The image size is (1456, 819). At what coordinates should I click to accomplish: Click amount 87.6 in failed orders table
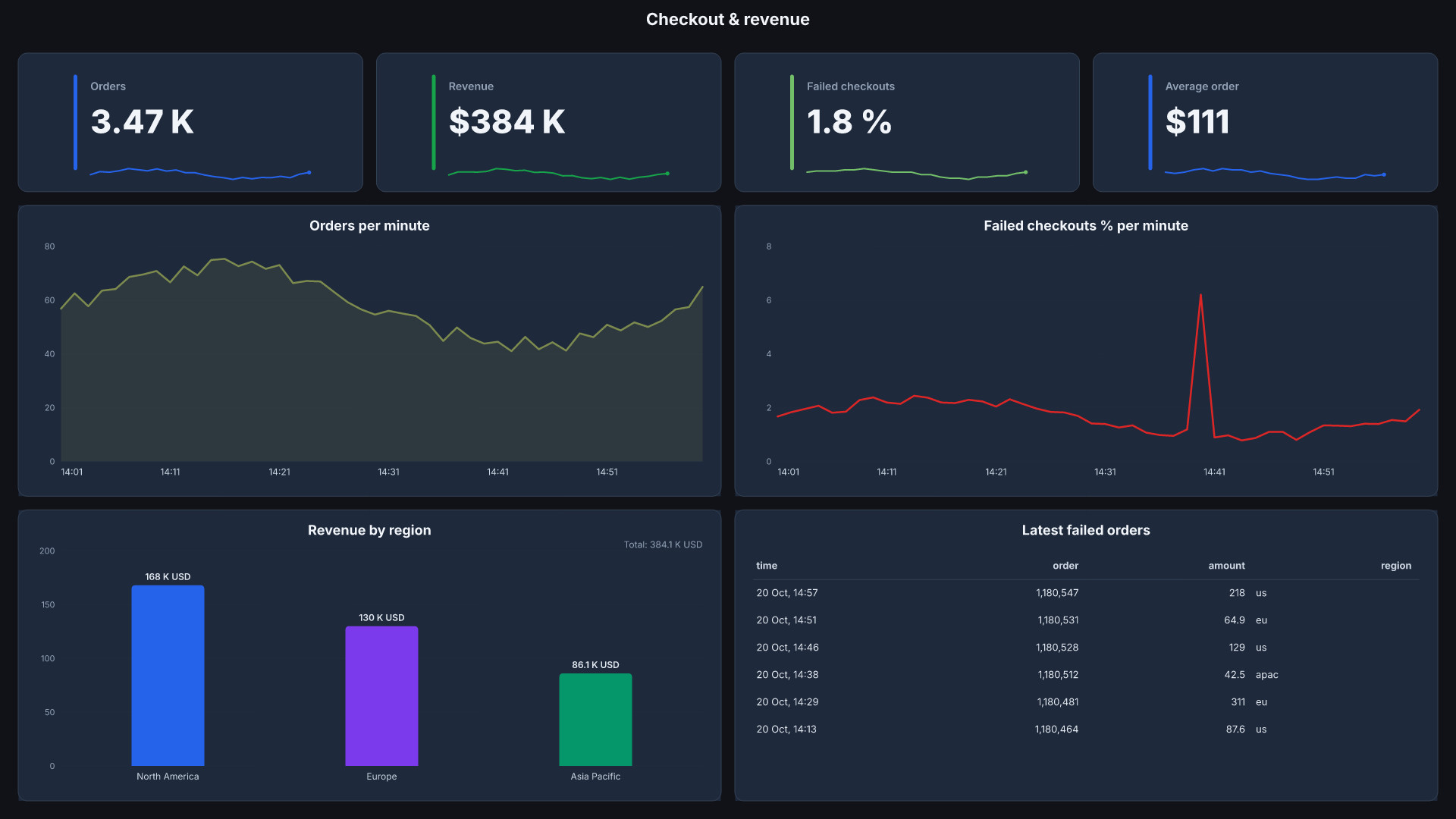tap(1235, 730)
